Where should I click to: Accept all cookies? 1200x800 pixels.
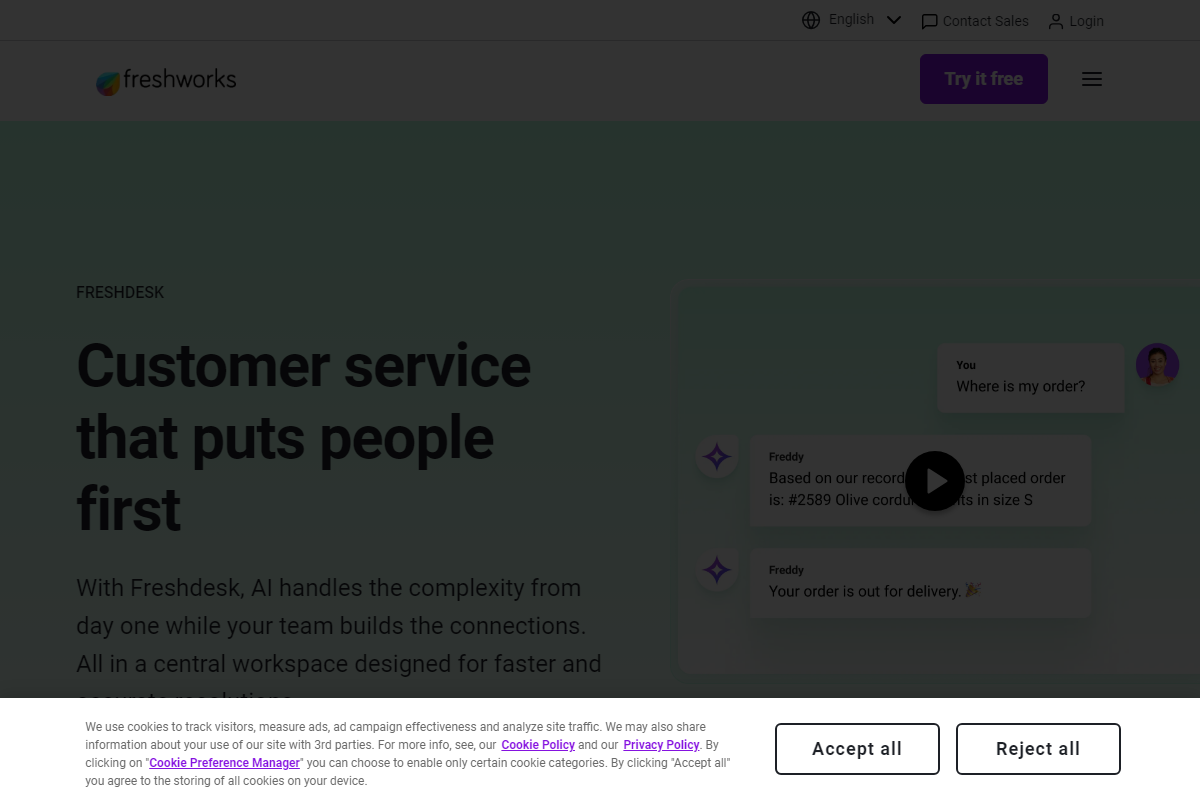pyautogui.click(x=857, y=749)
